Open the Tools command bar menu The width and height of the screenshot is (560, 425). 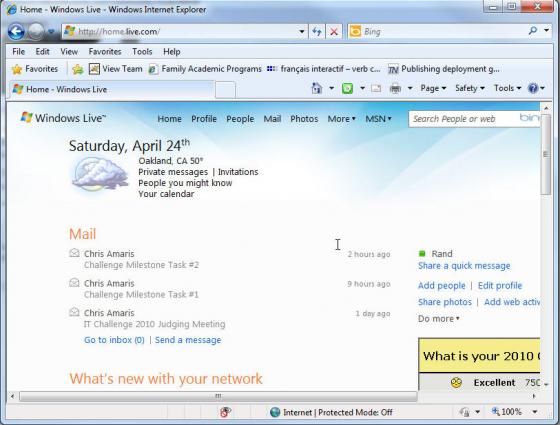[x=508, y=88]
